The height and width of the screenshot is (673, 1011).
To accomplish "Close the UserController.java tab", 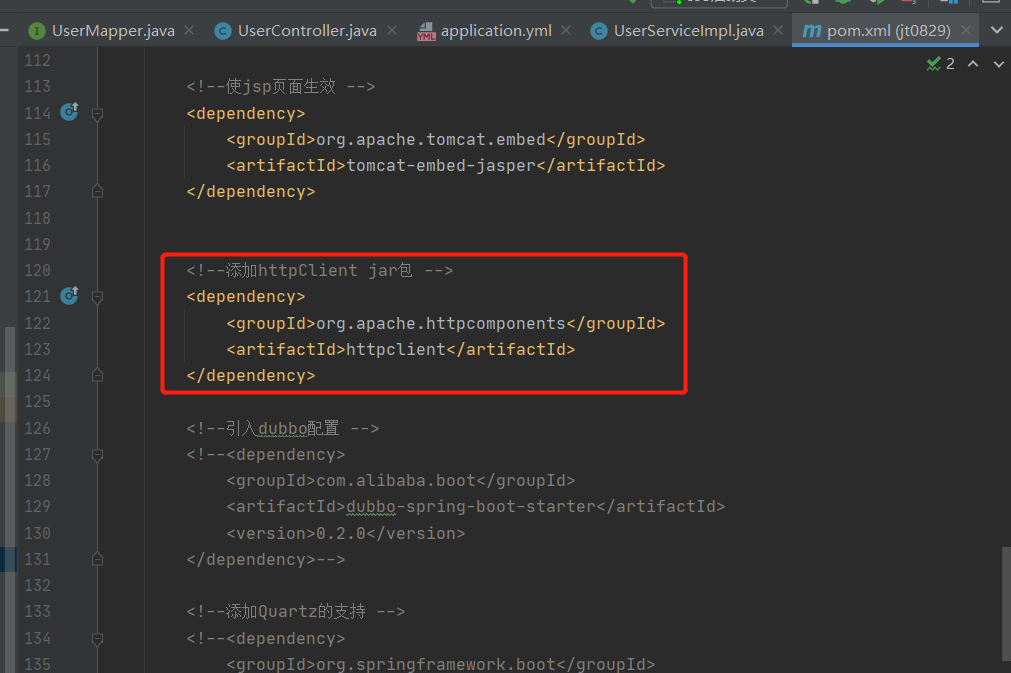I will [x=392, y=30].
